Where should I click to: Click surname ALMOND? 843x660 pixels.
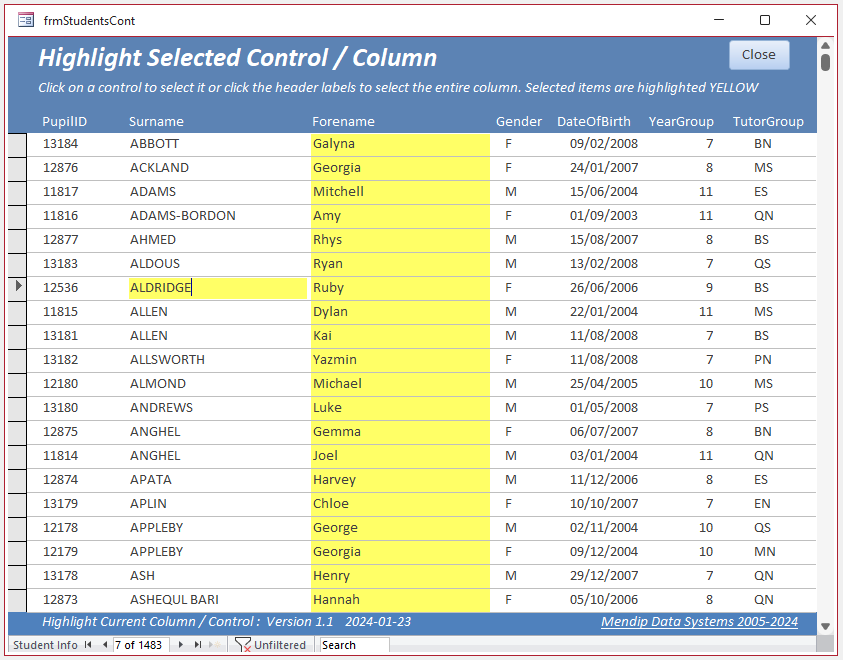click(158, 384)
